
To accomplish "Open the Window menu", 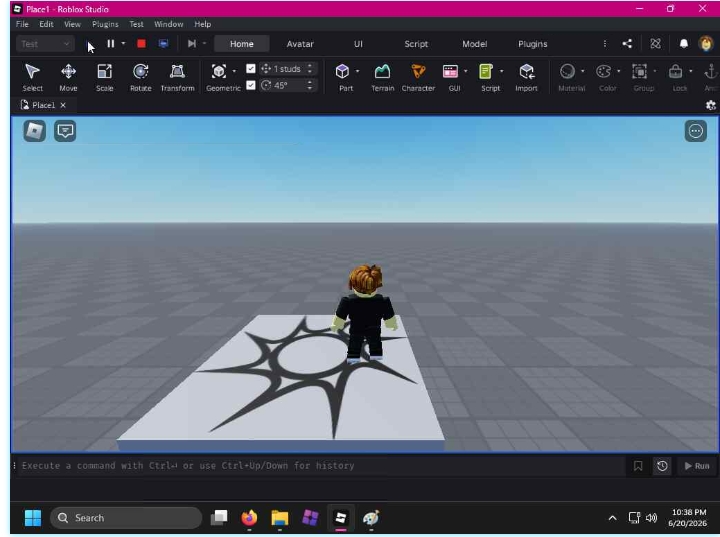I will click(169, 24).
